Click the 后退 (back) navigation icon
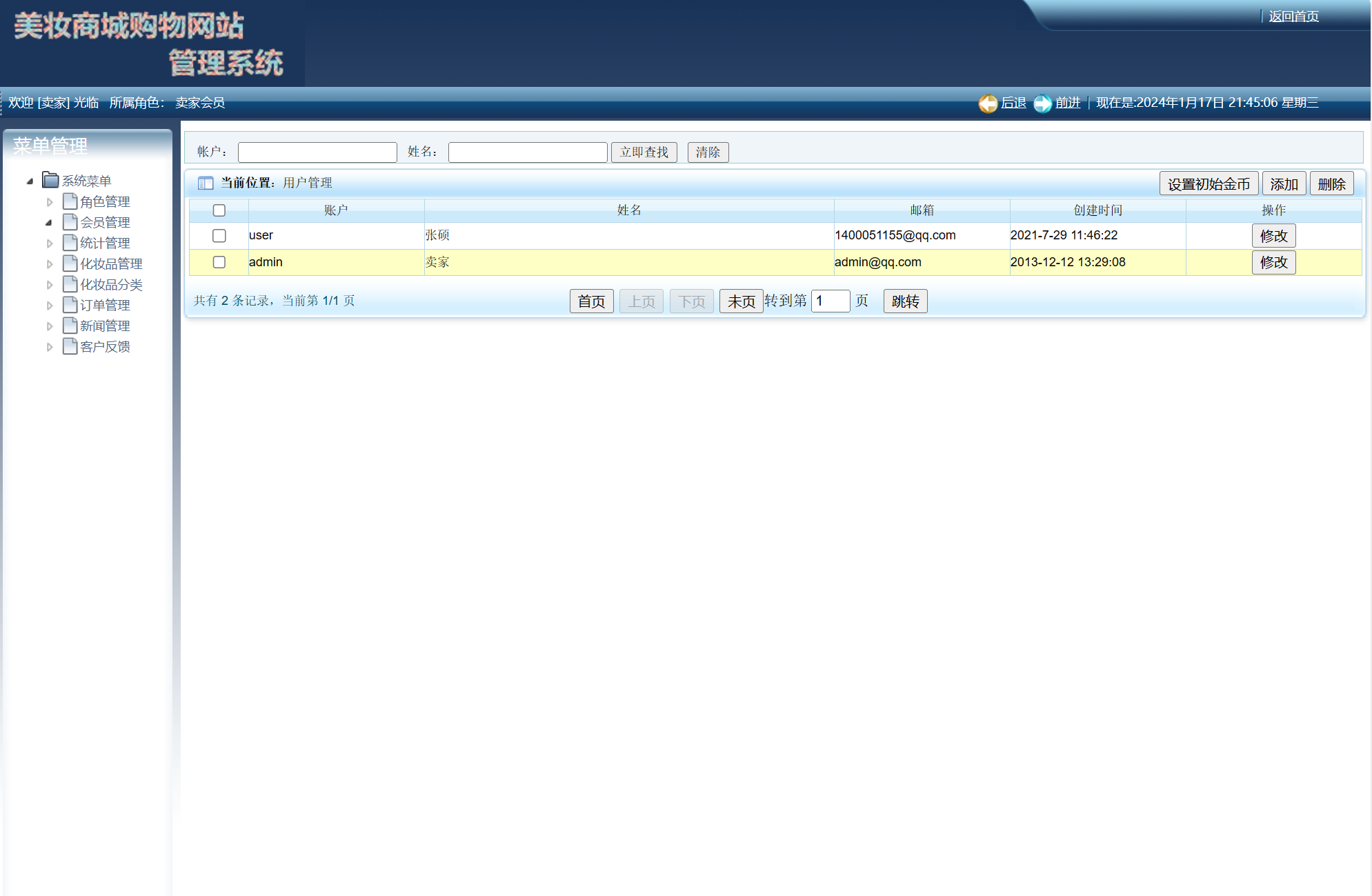 989,103
